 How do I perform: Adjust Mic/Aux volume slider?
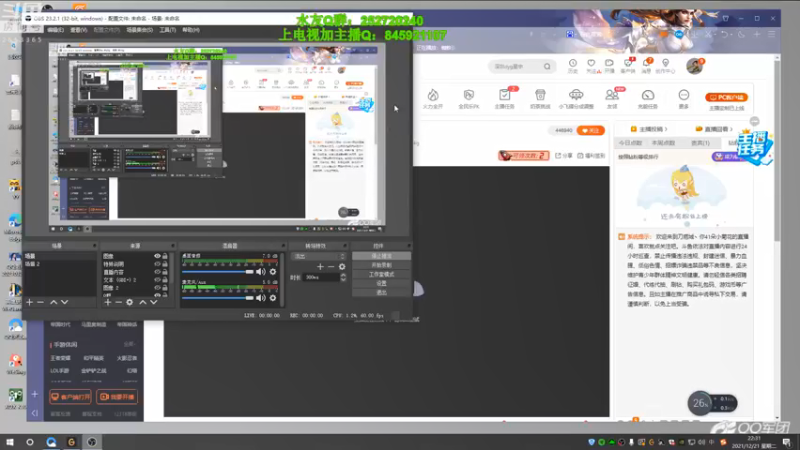point(218,298)
